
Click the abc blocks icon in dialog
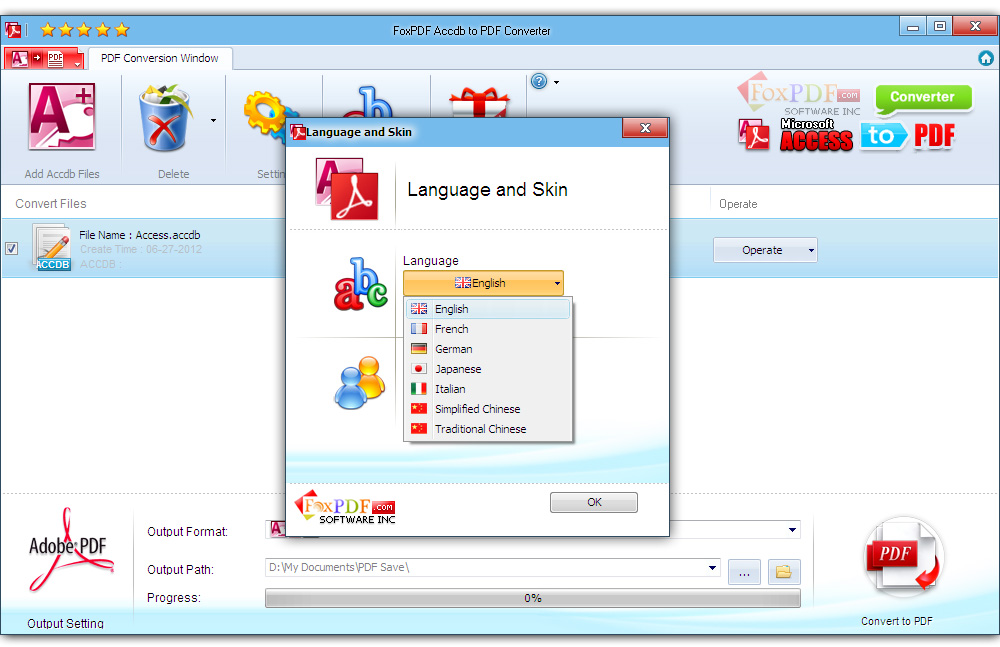(x=360, y=284)
